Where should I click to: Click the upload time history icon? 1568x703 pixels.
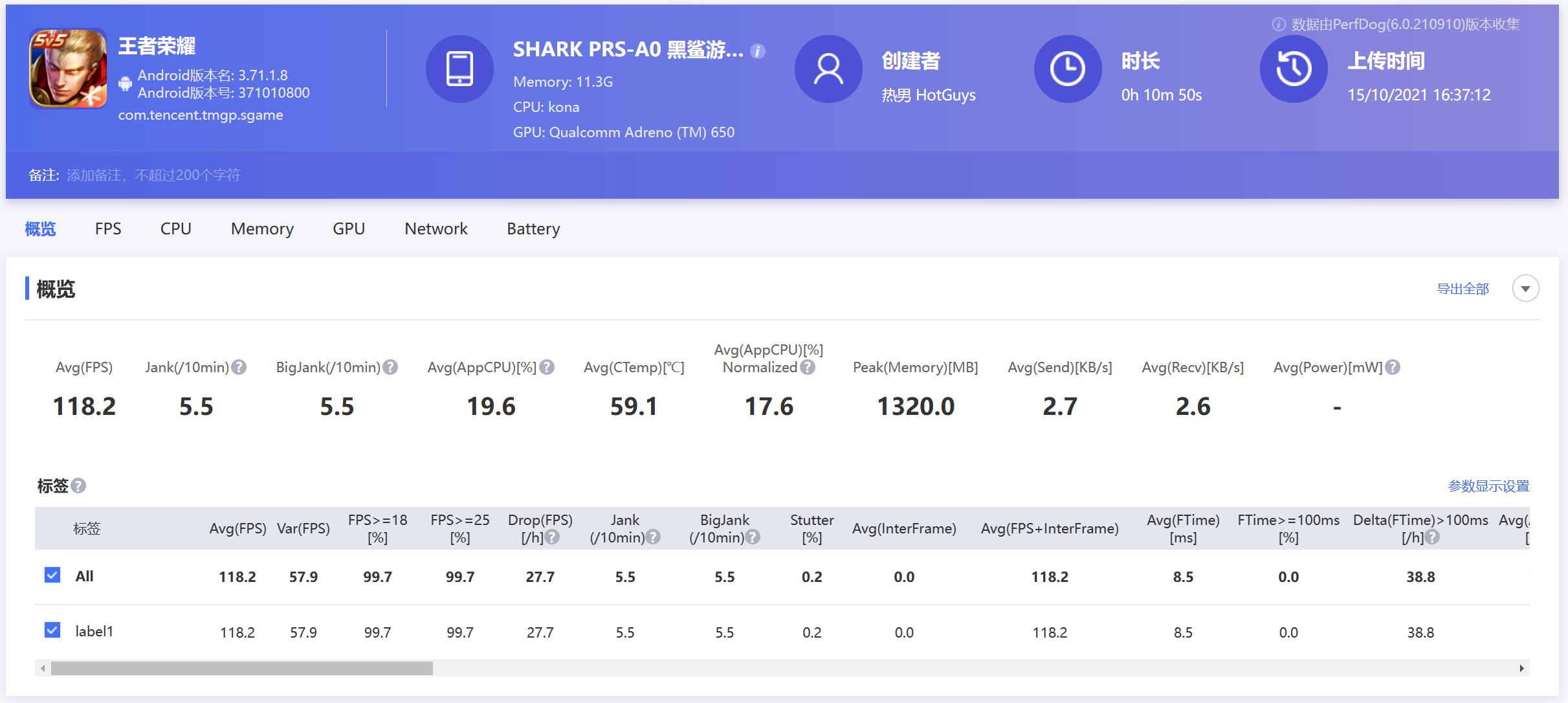click(1293, 69)
